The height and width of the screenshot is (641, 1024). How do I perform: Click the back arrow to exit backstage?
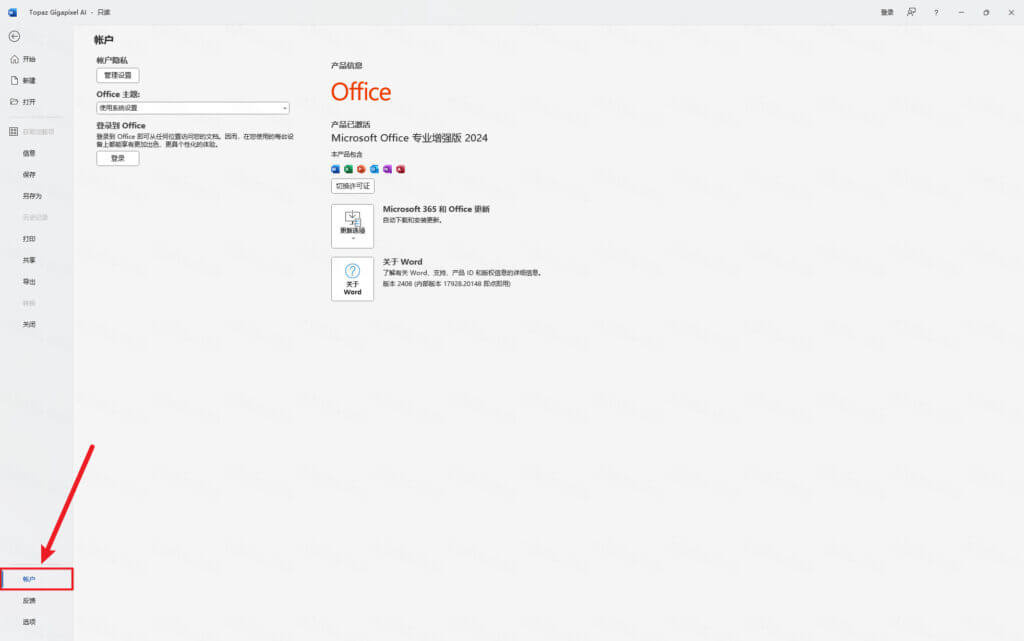14,36
